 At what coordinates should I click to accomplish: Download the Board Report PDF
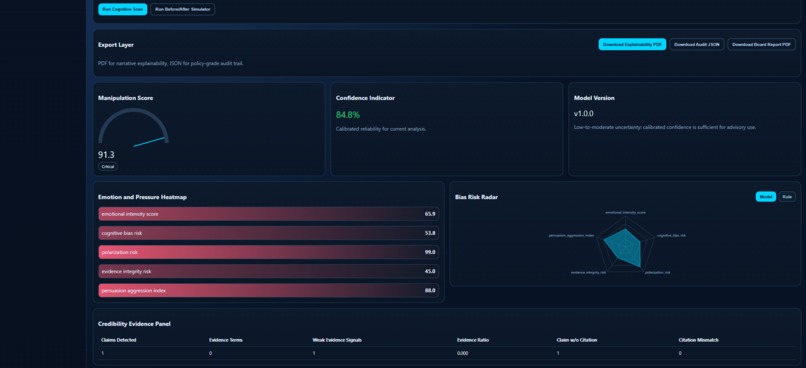pyautogui.click(x=761, y=45)
